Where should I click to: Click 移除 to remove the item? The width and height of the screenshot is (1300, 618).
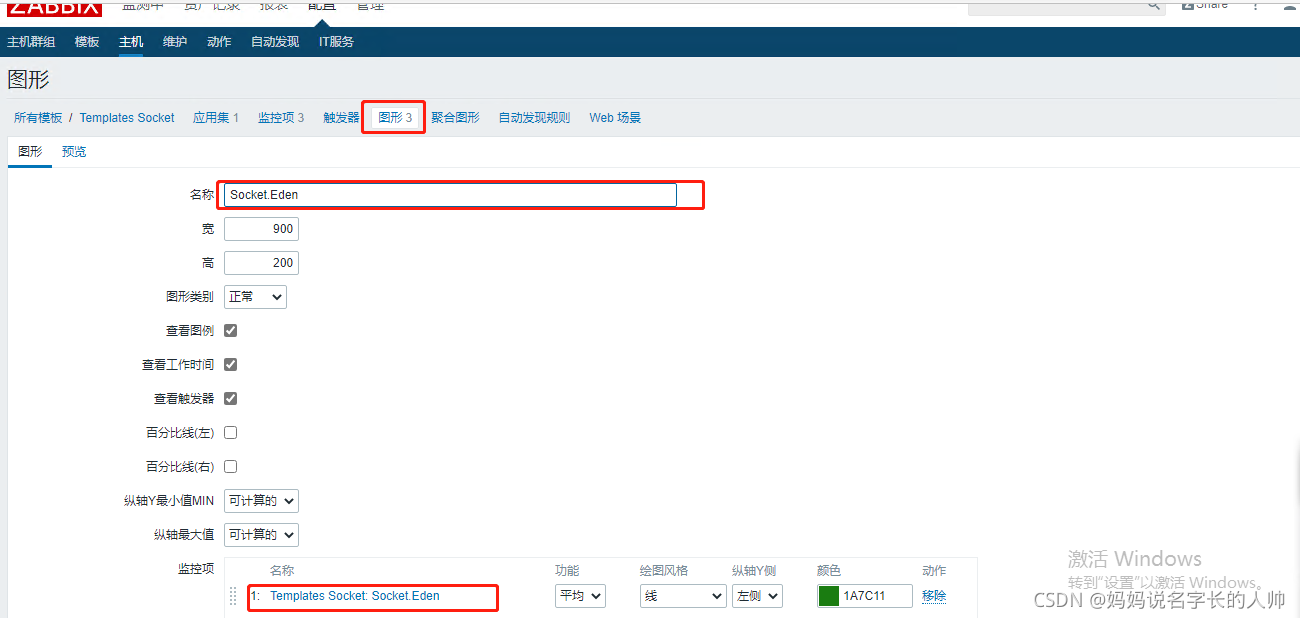coord(934,596)
